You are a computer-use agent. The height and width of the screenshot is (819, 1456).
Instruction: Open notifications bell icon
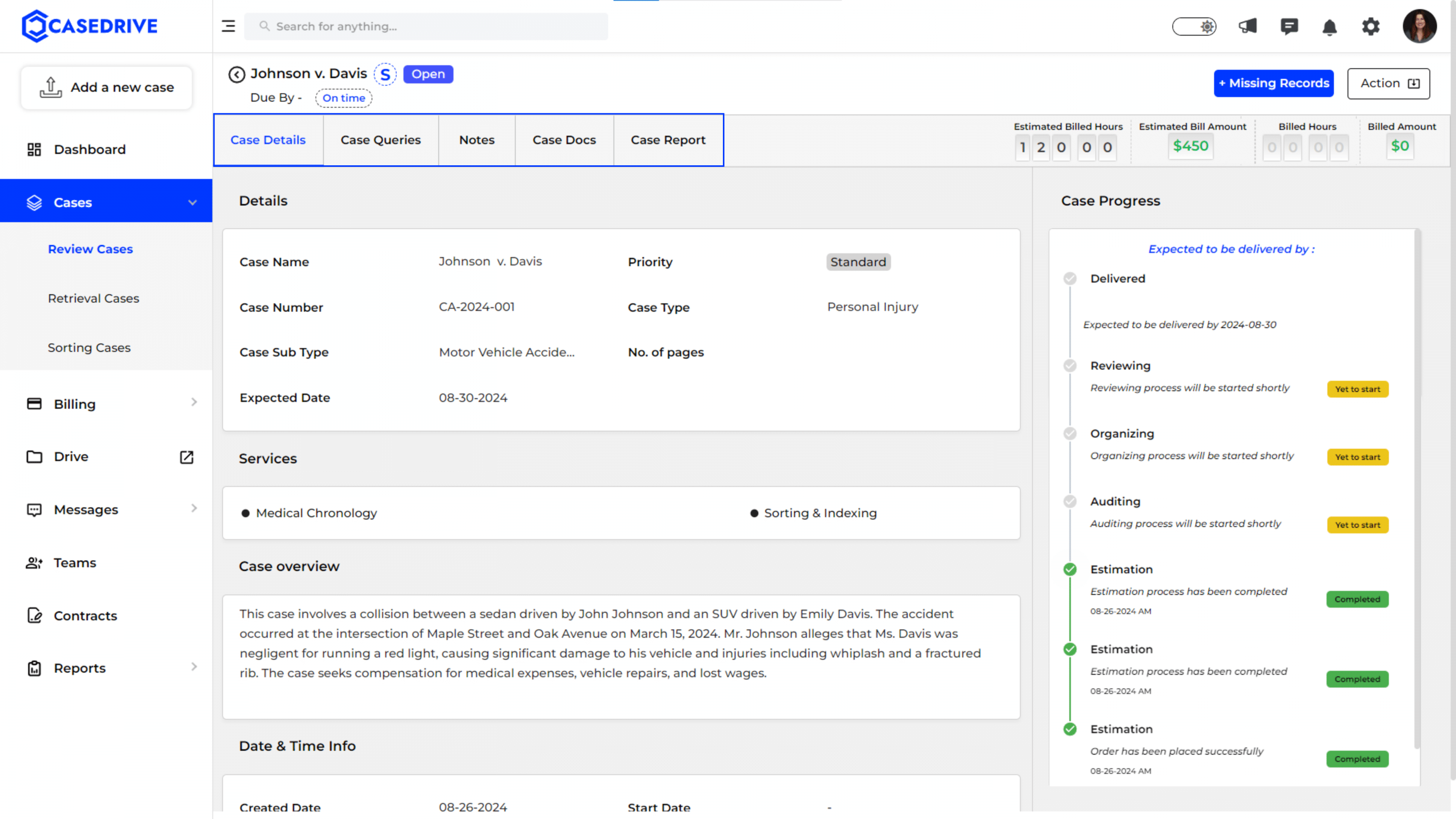point(1330,27)
